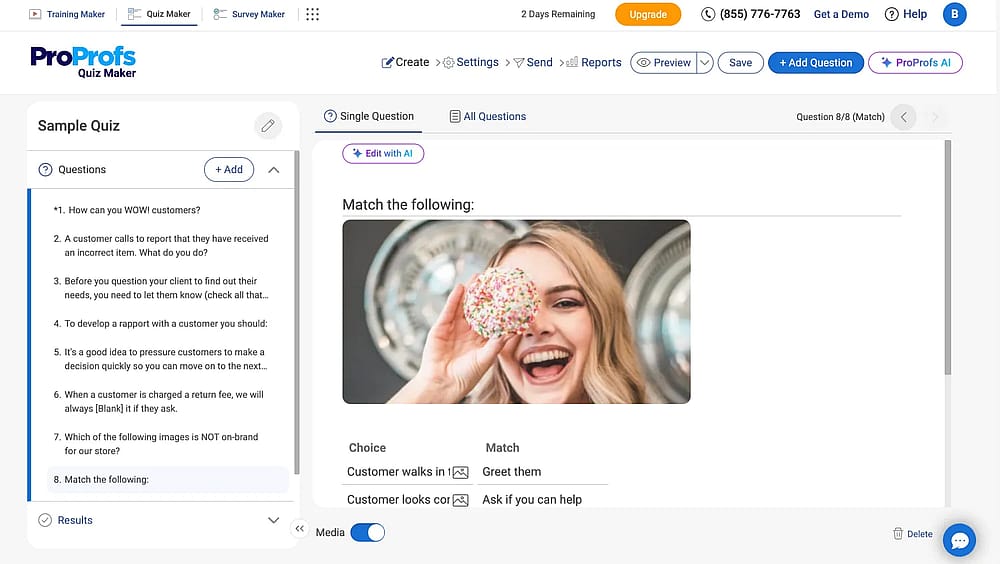Click the Upgrade button
Viewport: 1000px width, 564px height.
tap(648, 15)
